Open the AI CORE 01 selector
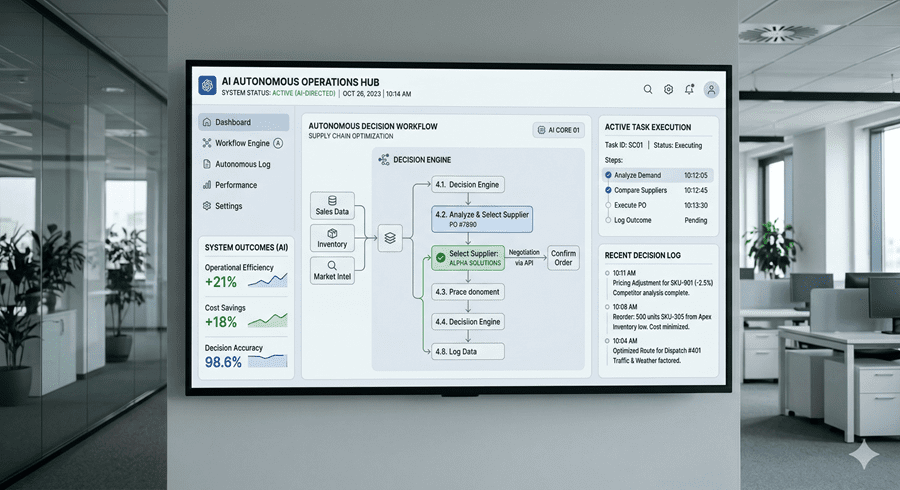This screenshot has height=490, width=900. point(558,130)
